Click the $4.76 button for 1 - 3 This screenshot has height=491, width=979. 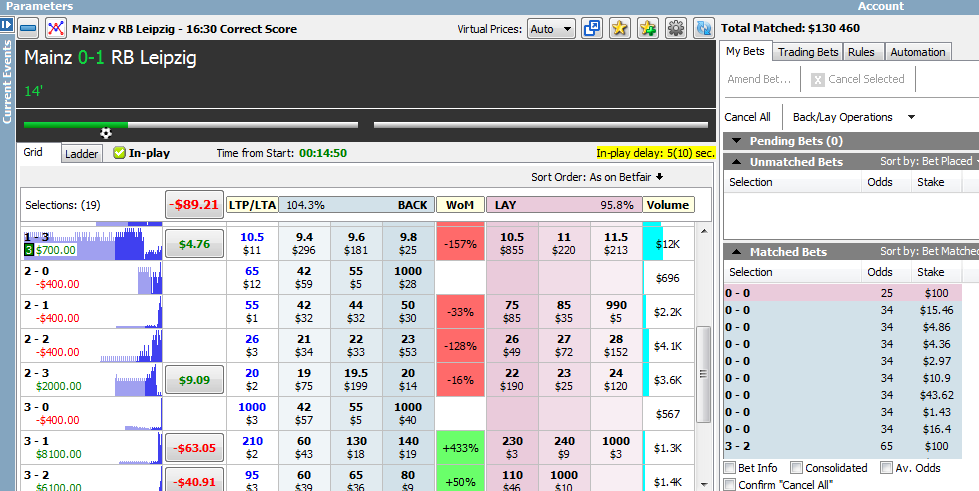(194, 244)
